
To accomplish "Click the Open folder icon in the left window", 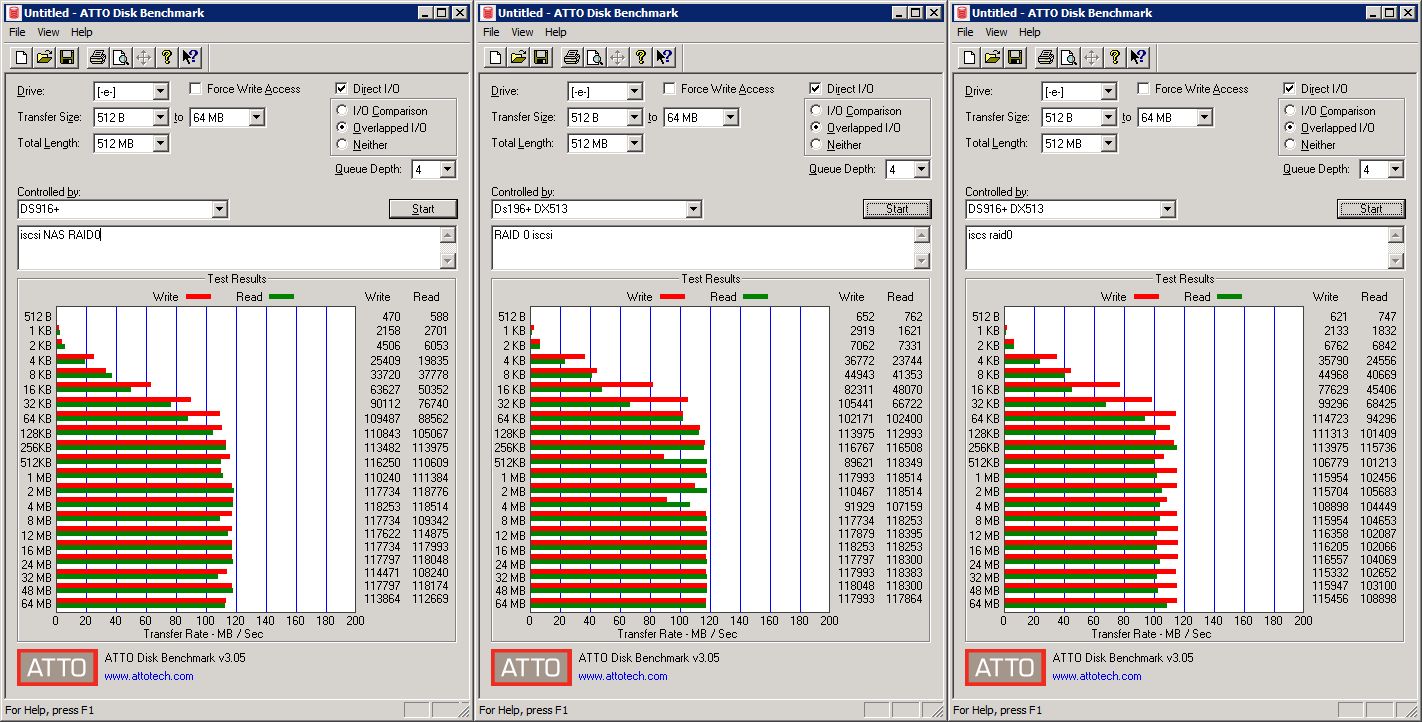I will coord(44,57).
